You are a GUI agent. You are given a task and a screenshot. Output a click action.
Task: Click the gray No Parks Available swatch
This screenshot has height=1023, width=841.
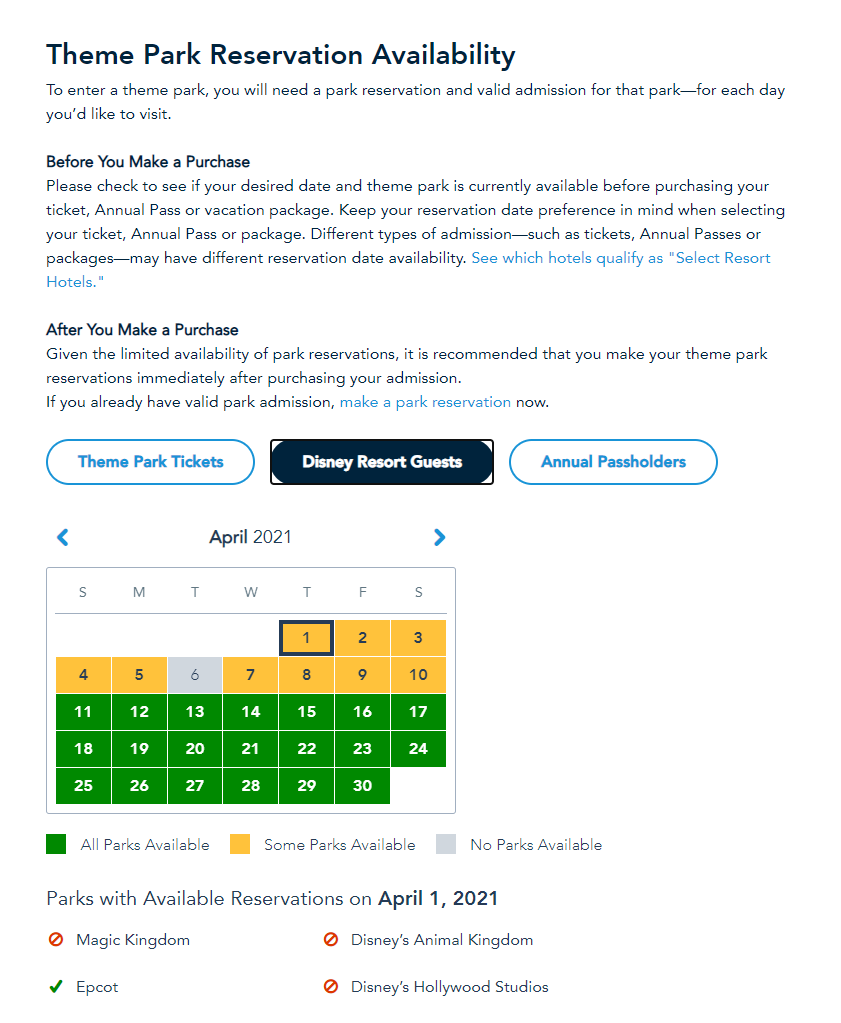(x=446, y=845)
